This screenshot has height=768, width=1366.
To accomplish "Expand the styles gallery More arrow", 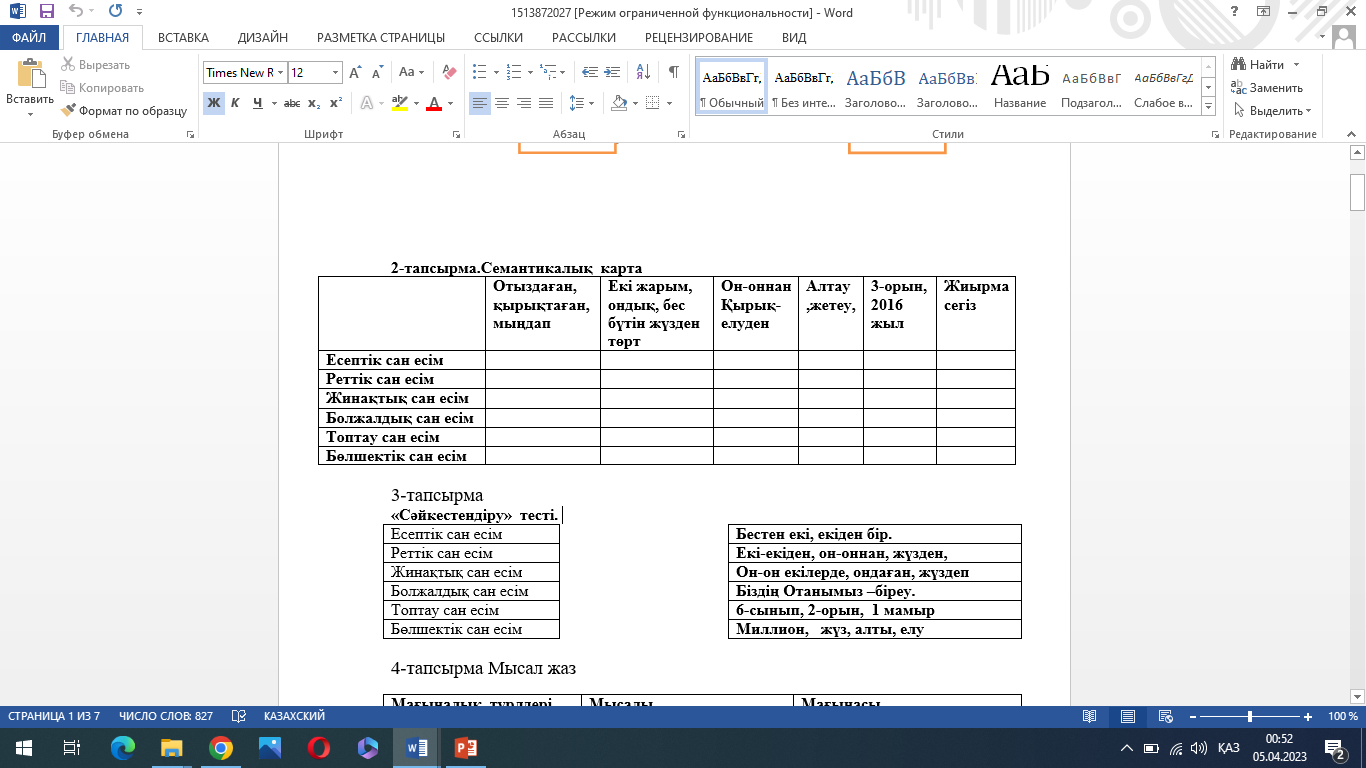I will (1208, 108).
